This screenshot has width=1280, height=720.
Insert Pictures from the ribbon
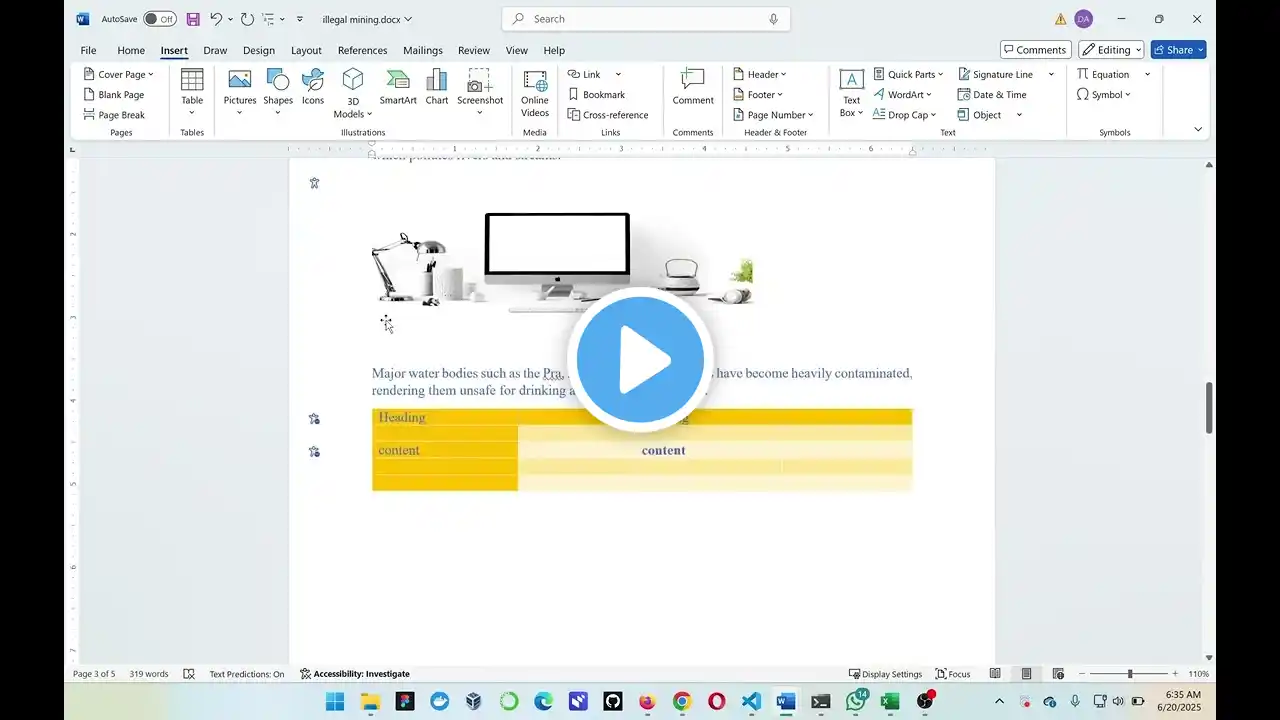coord(240,92)
